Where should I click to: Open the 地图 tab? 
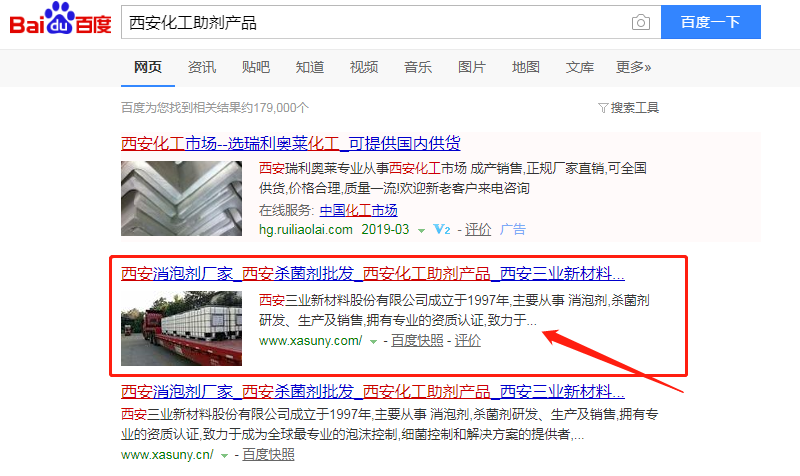526,67
